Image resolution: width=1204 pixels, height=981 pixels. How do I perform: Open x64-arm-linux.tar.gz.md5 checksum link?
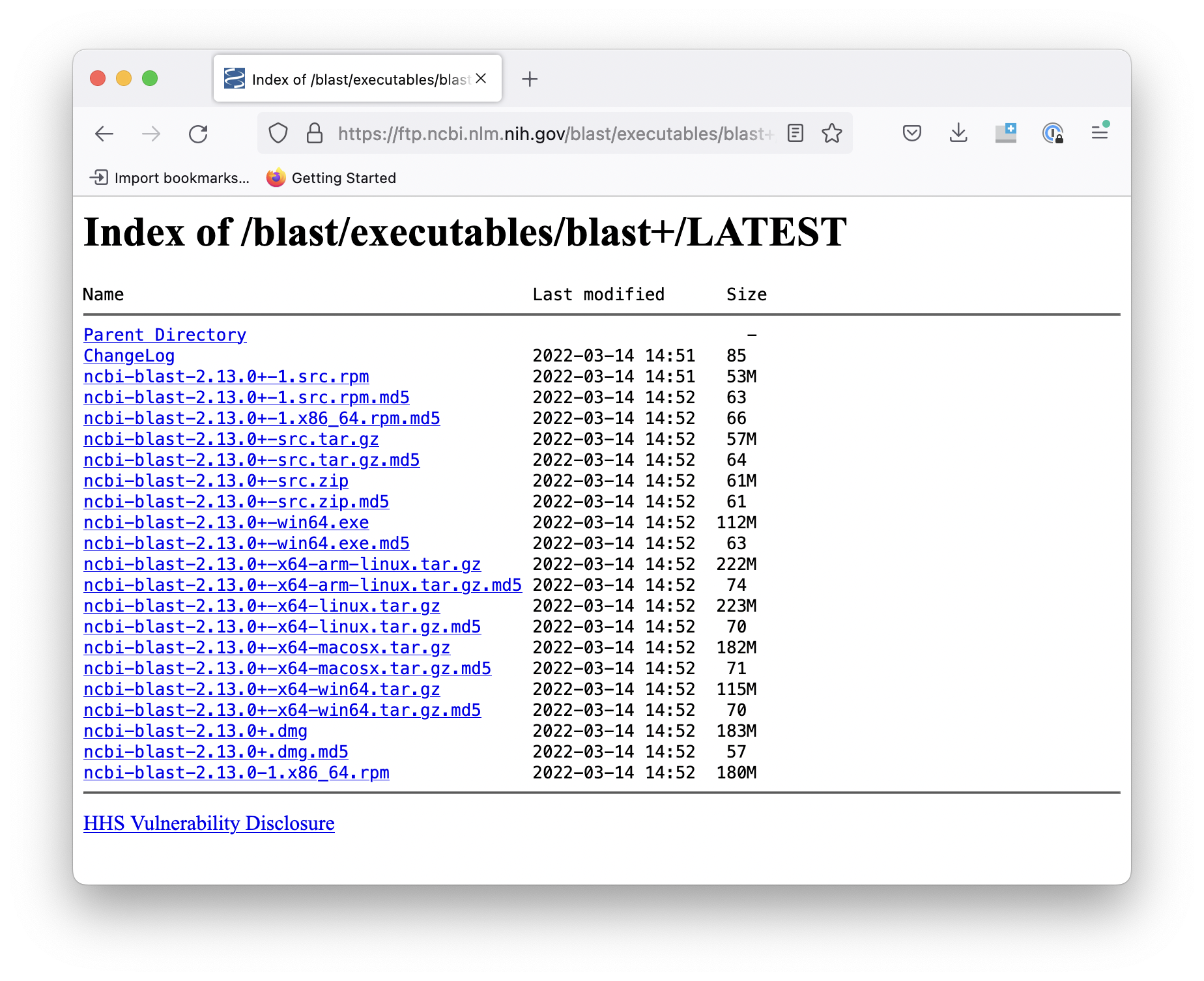(x=302, y=585)
